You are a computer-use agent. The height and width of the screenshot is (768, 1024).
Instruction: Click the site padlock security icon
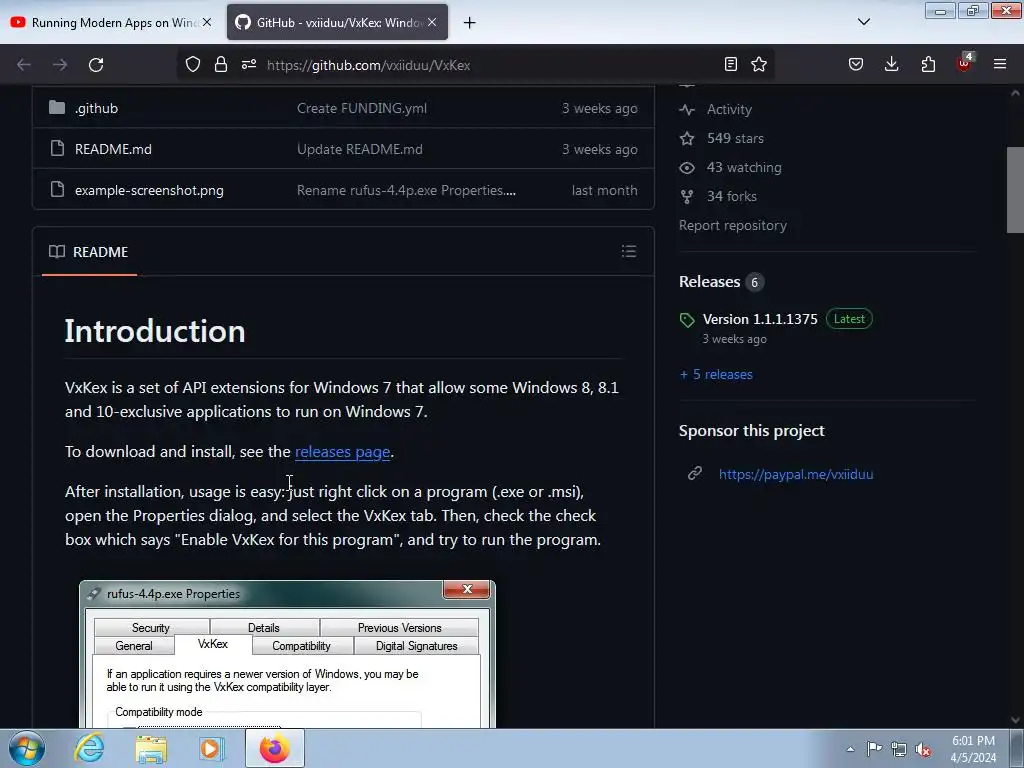click(221, 65)
